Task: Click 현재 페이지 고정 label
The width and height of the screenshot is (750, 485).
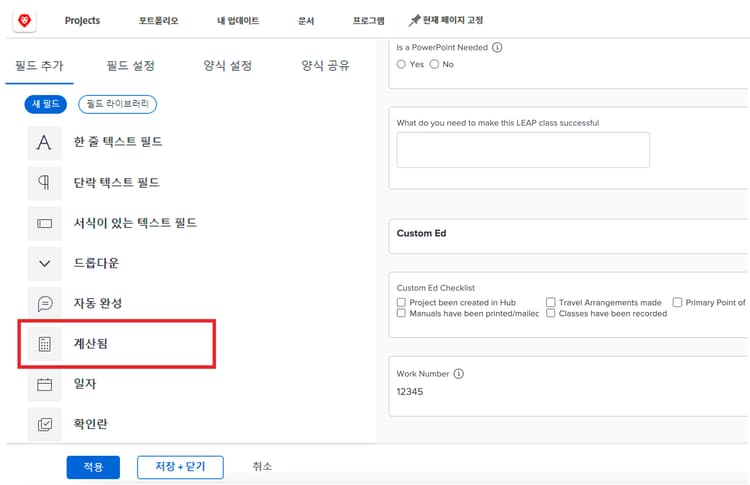Action: point(452,20)
